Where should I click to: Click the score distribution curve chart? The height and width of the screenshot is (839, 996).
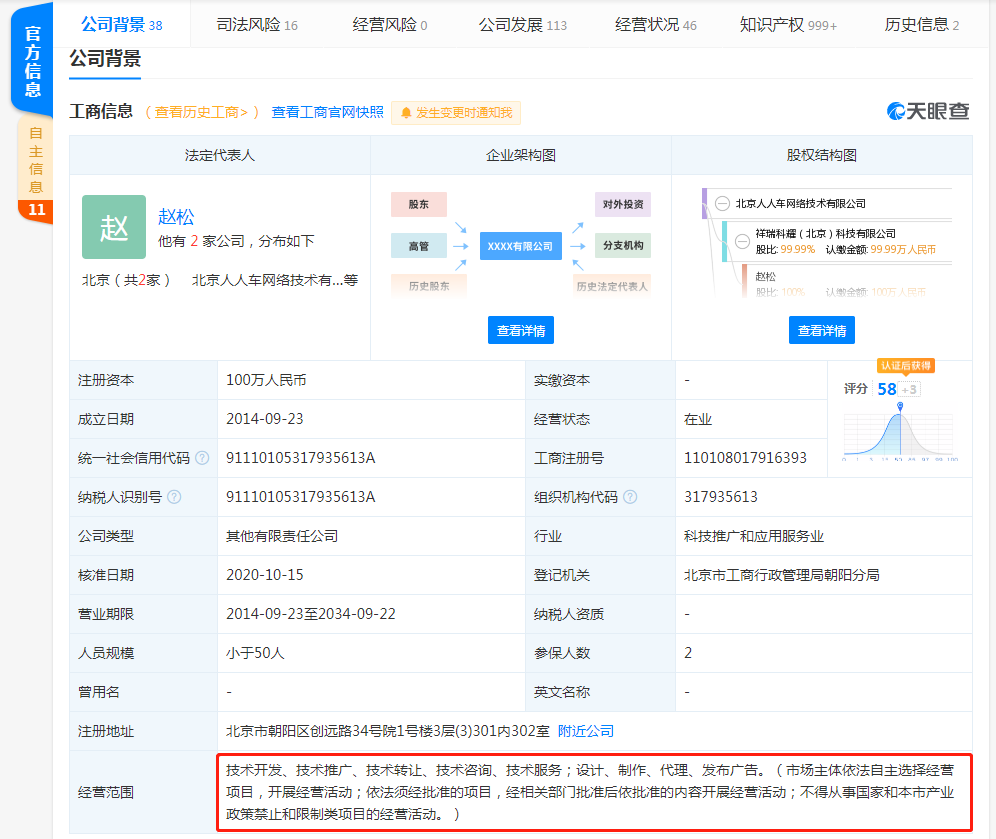point(899,434)
